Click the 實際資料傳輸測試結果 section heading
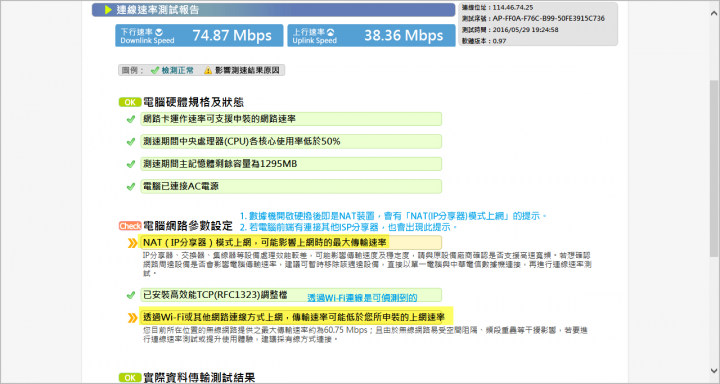Screen dimensions: 720x384 click(199, 378)
